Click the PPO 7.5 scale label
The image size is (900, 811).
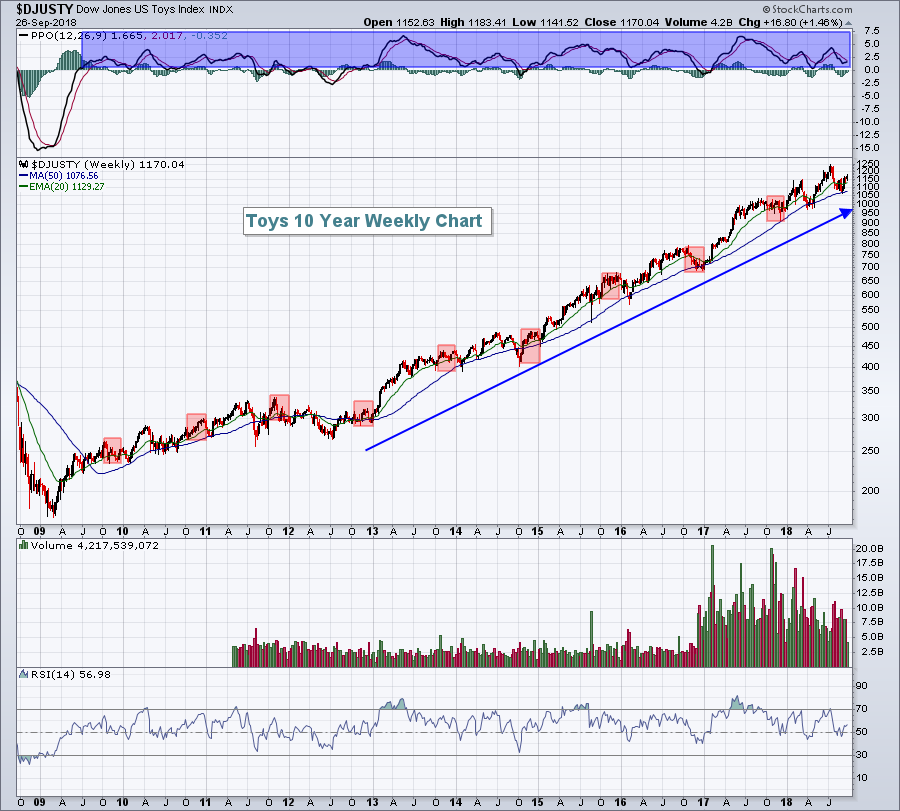pyautogui.click(x=871, y=31)
